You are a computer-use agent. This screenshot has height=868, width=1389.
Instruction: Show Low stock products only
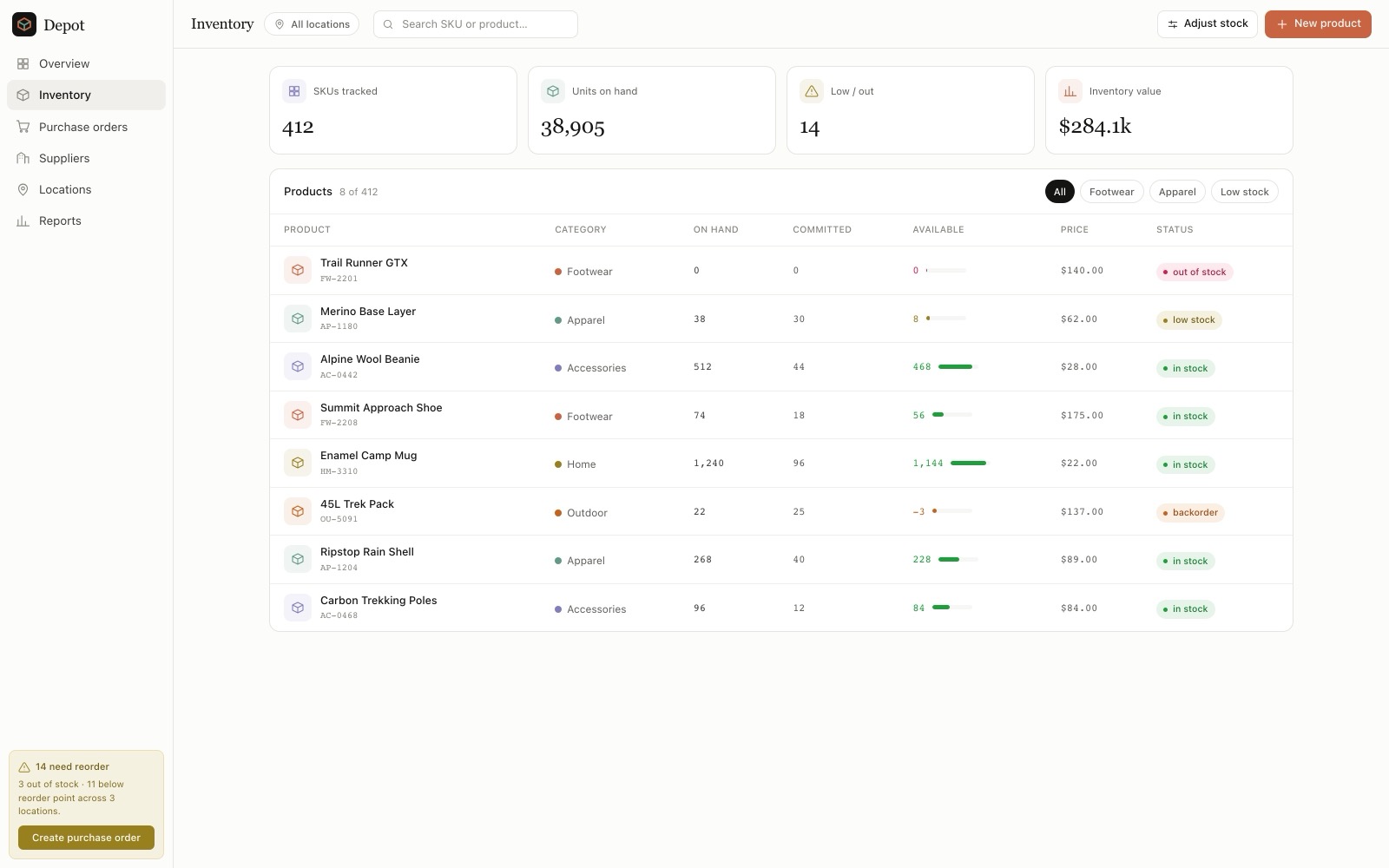coord(1244,192)
